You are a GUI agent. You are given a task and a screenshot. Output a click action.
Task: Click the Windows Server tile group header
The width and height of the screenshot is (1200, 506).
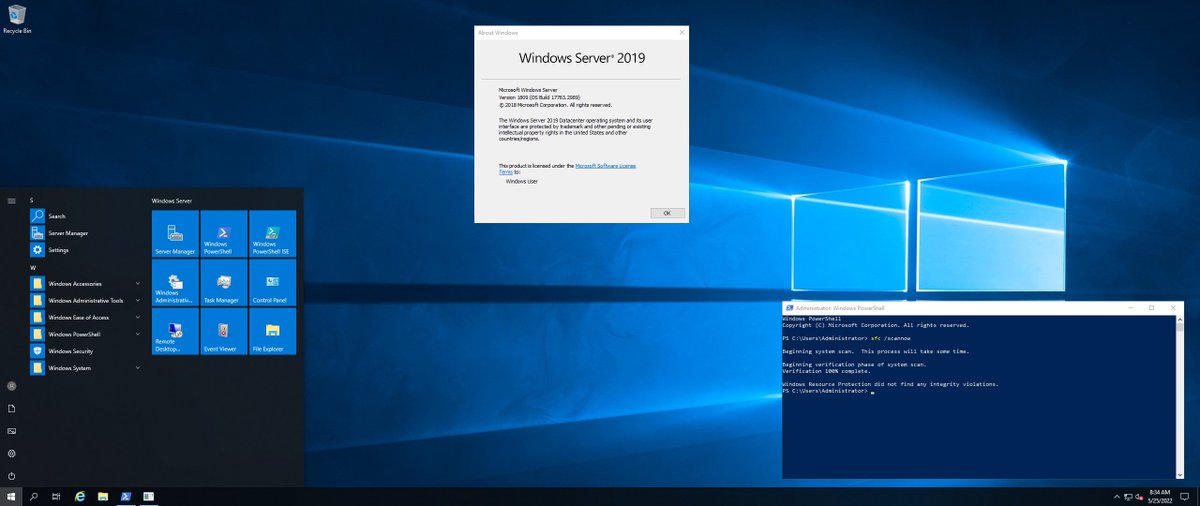click(x=171, y=200)
